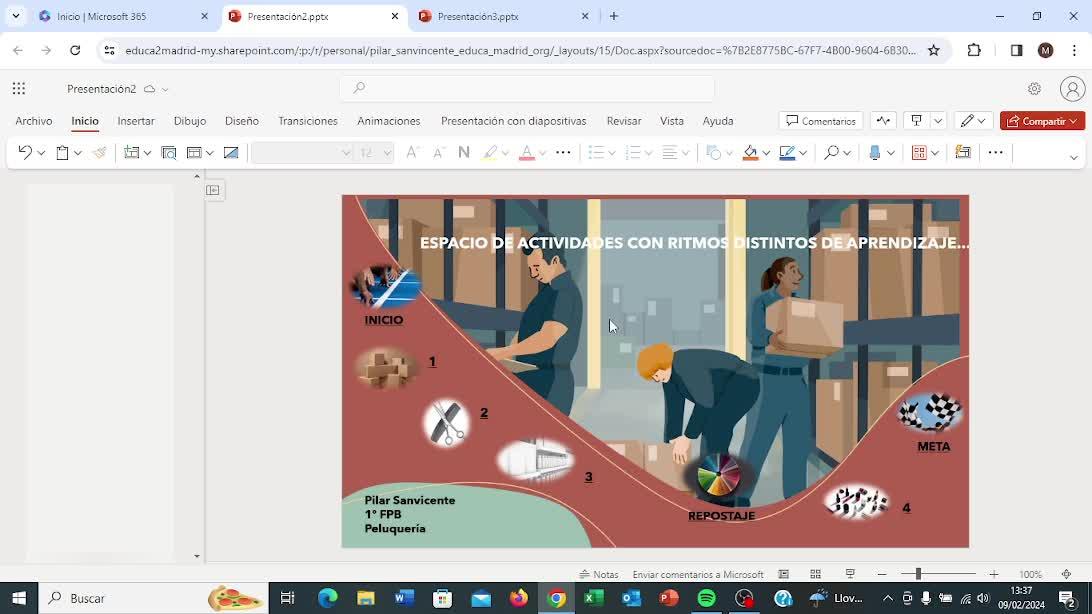Click the zoom slider handle
Viewport: 1092px width, 614px height.
pyautogui.click(x=918, y=574)
